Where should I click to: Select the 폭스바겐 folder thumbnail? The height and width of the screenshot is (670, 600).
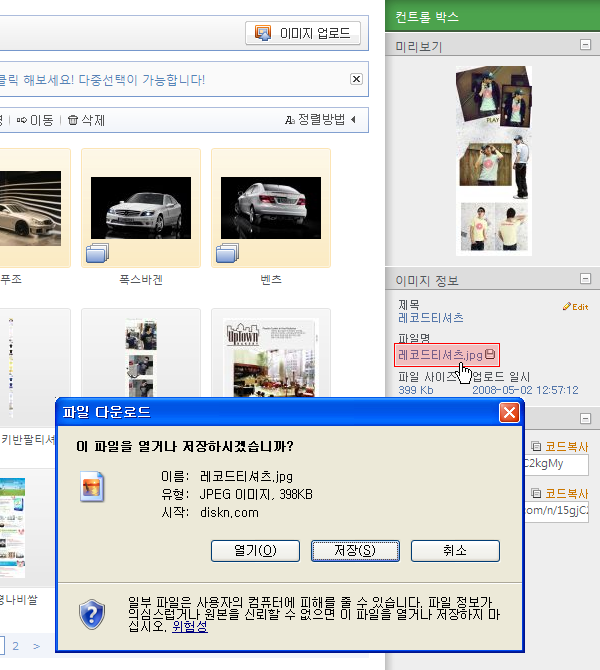tap(141, 208)
